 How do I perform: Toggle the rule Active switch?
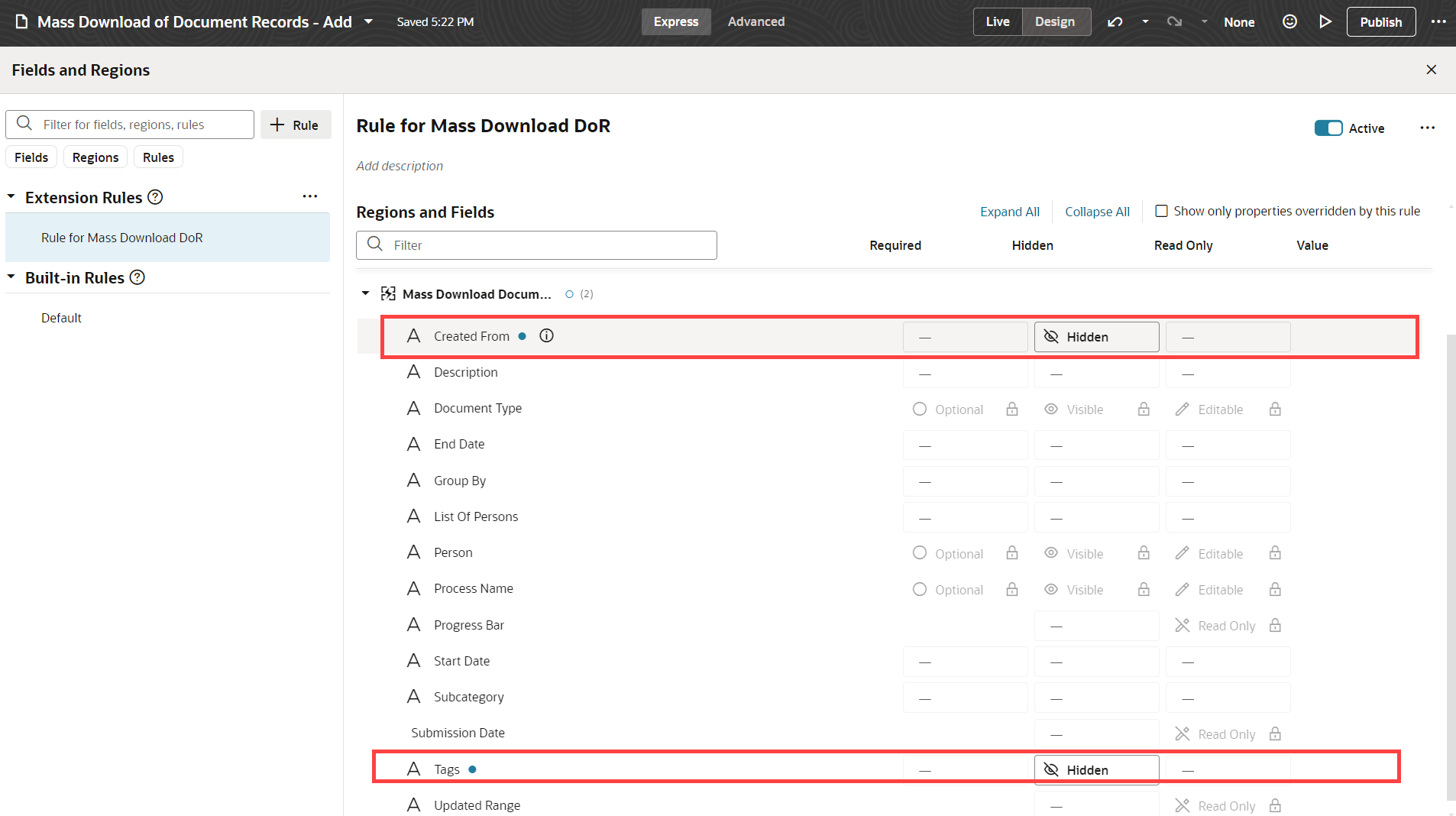[x=1328, y=128]
